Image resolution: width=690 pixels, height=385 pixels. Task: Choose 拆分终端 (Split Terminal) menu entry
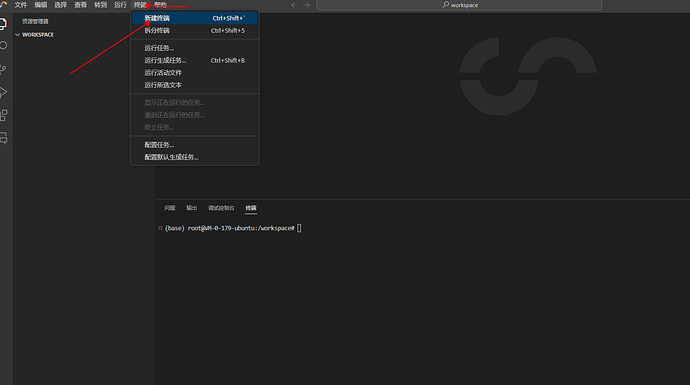(x=195, y=30)
